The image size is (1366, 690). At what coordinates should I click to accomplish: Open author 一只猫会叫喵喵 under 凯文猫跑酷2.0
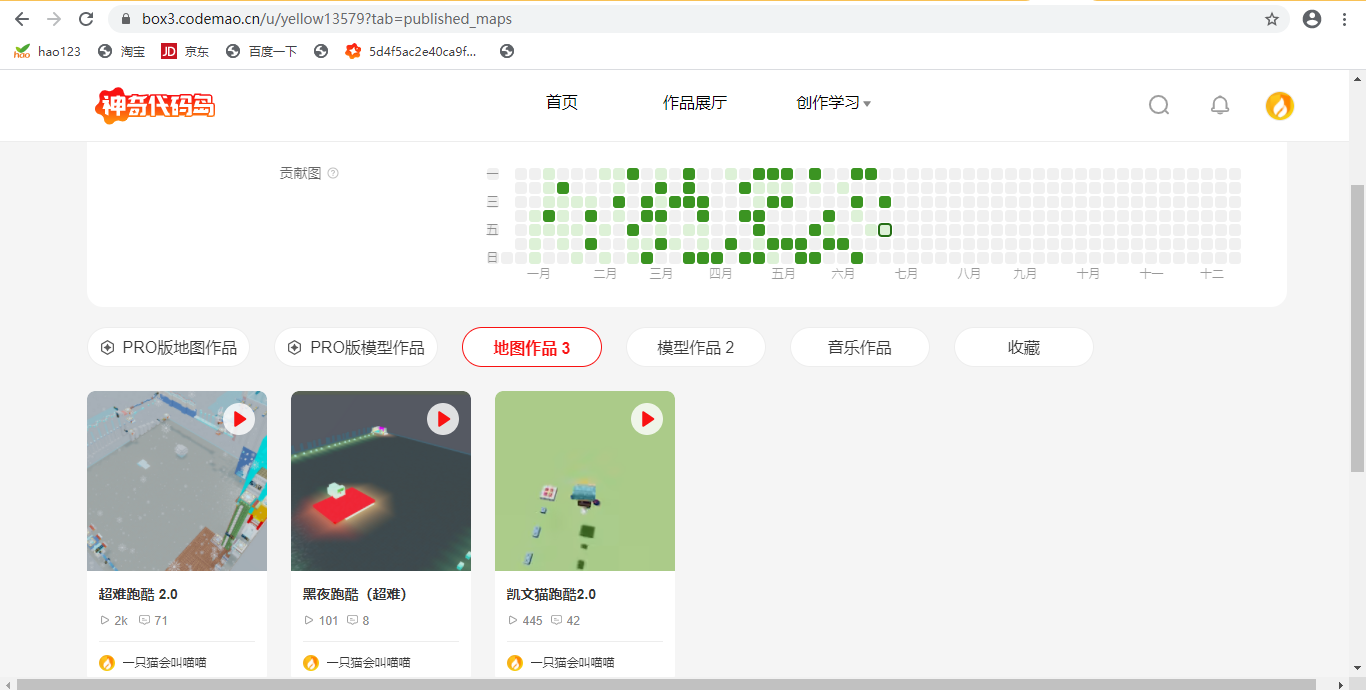[561, 662]
